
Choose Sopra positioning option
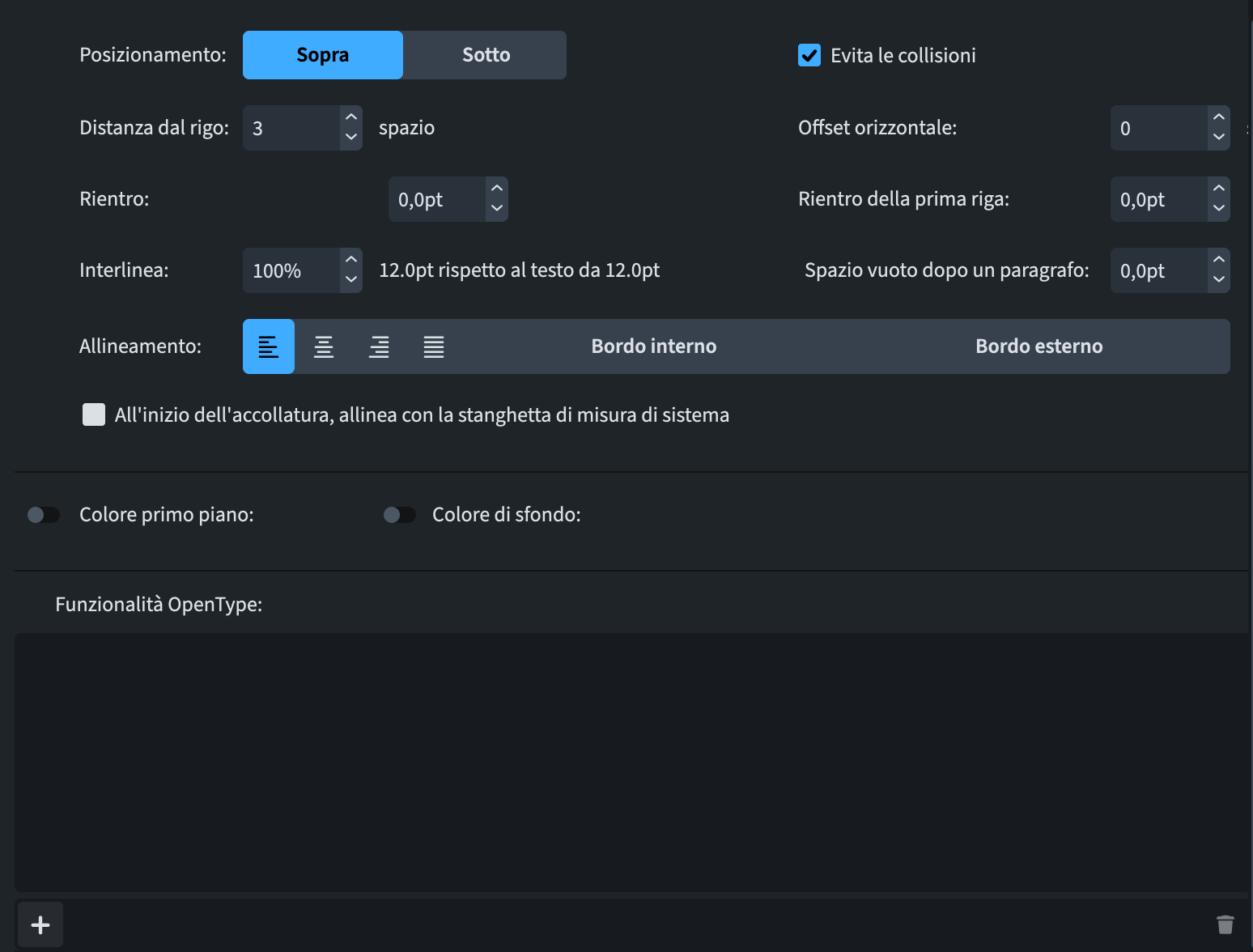(322, 55)
